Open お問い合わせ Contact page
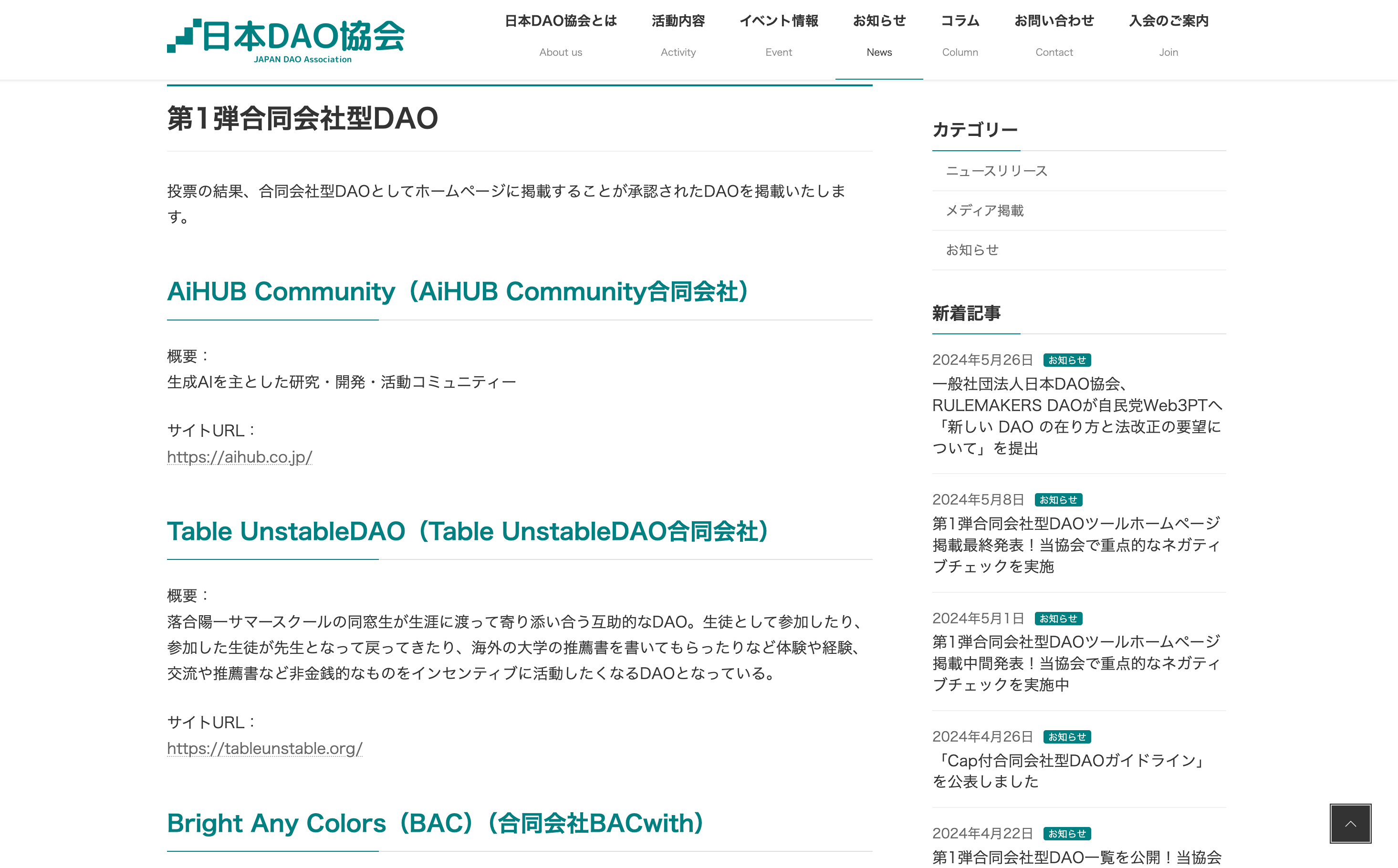Viewport: 1398px width, 868px height. [1054, 36]
